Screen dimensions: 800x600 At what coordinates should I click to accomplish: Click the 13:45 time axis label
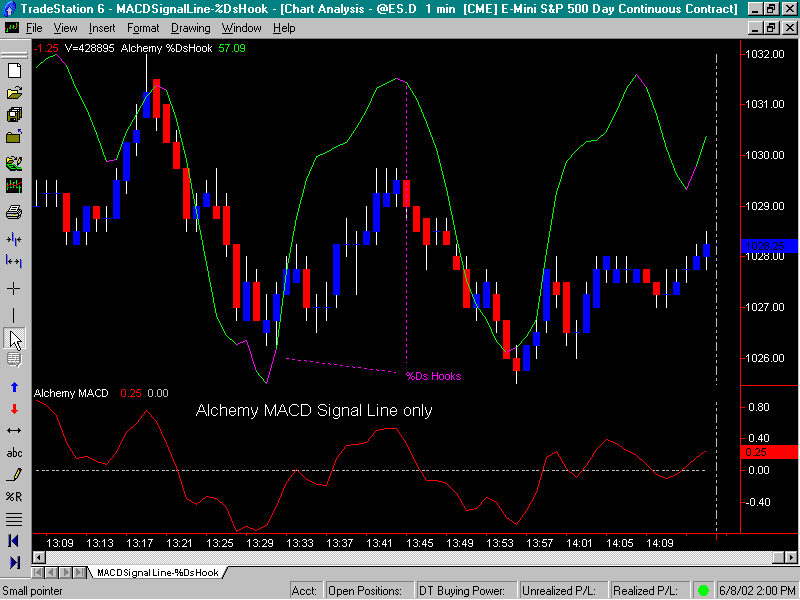[x=419, y=543]
